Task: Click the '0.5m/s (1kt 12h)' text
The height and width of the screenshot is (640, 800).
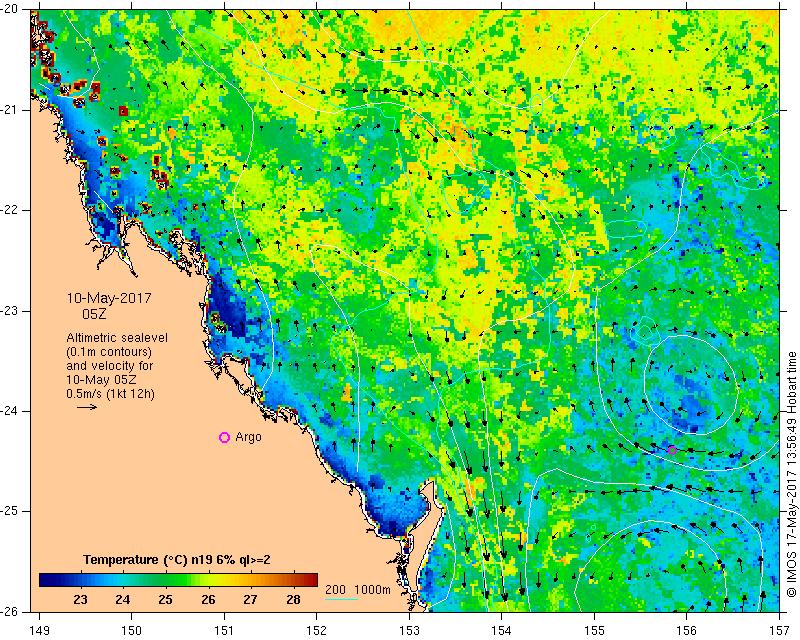Action: 111,394
